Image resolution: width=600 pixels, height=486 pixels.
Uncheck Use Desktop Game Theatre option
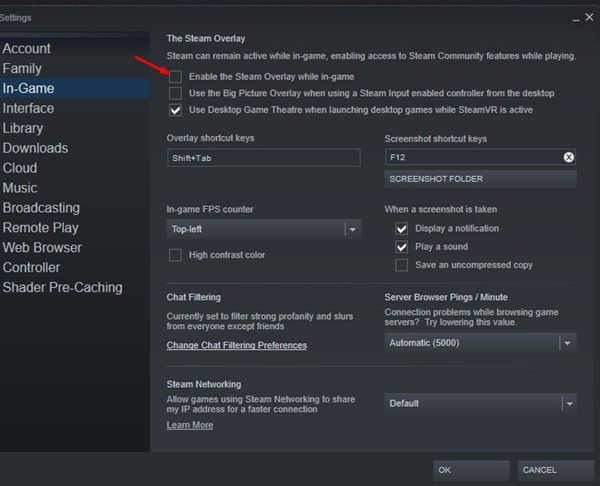[176, 109]
